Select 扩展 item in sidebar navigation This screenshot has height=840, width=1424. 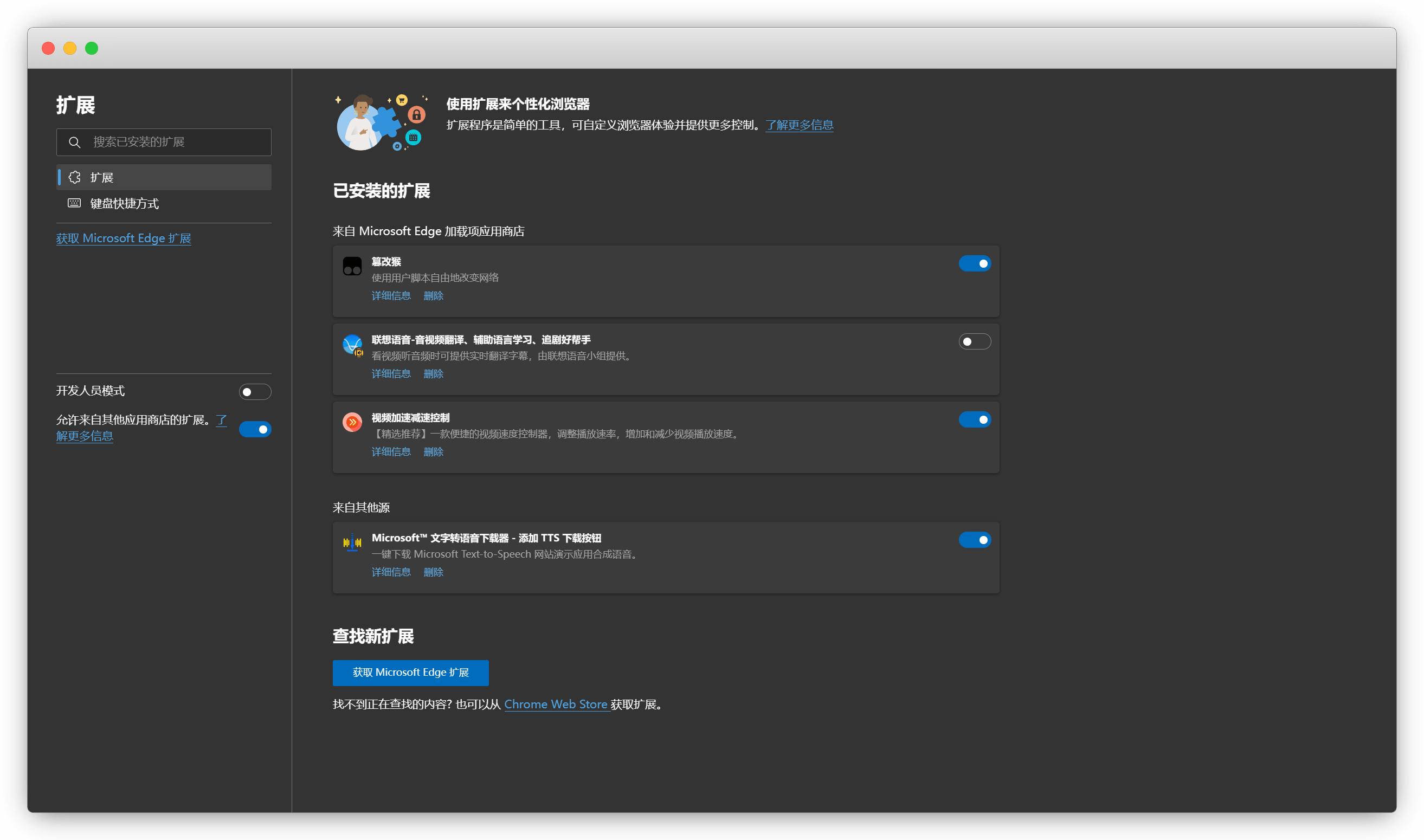click(102, 177)
